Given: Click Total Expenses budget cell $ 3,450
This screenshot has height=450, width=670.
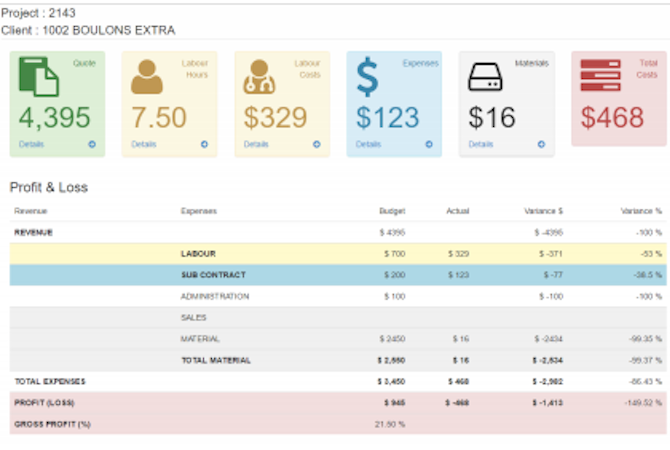Looking at the screenshot, I should point(391,382).
